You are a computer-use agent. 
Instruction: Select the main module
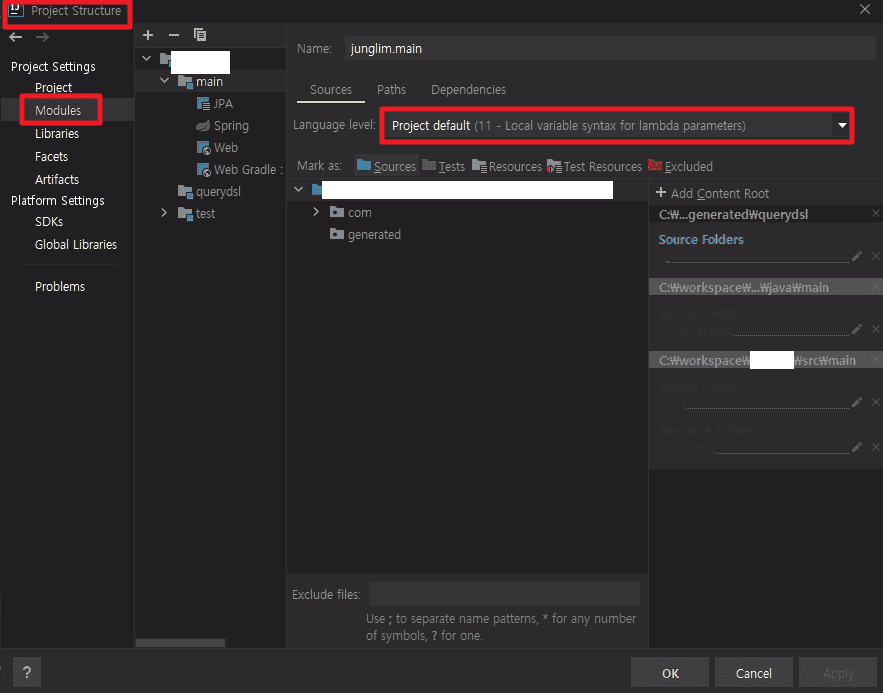tap(200, 82)
